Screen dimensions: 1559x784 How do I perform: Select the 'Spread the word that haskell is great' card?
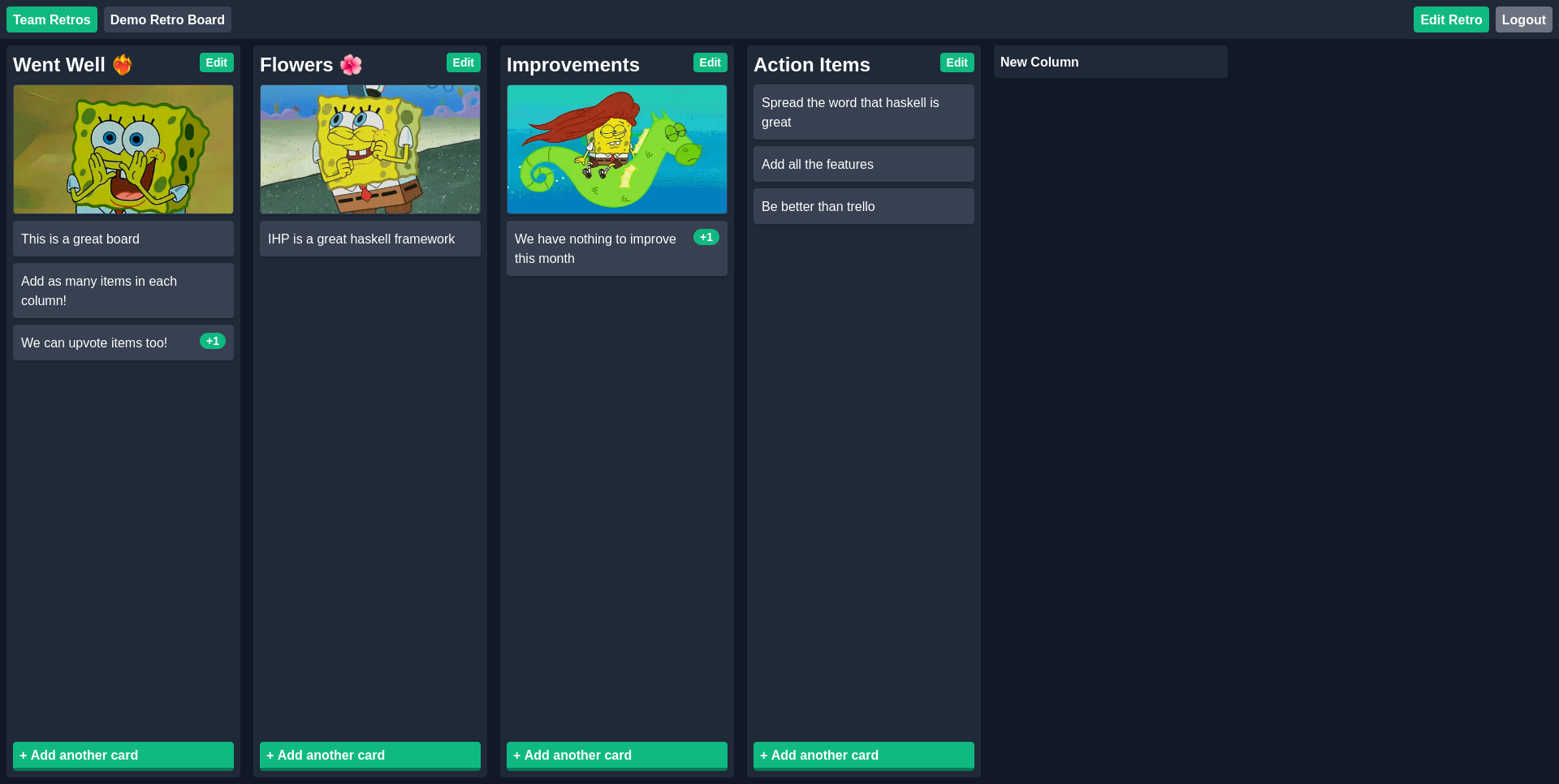point(864,112)
